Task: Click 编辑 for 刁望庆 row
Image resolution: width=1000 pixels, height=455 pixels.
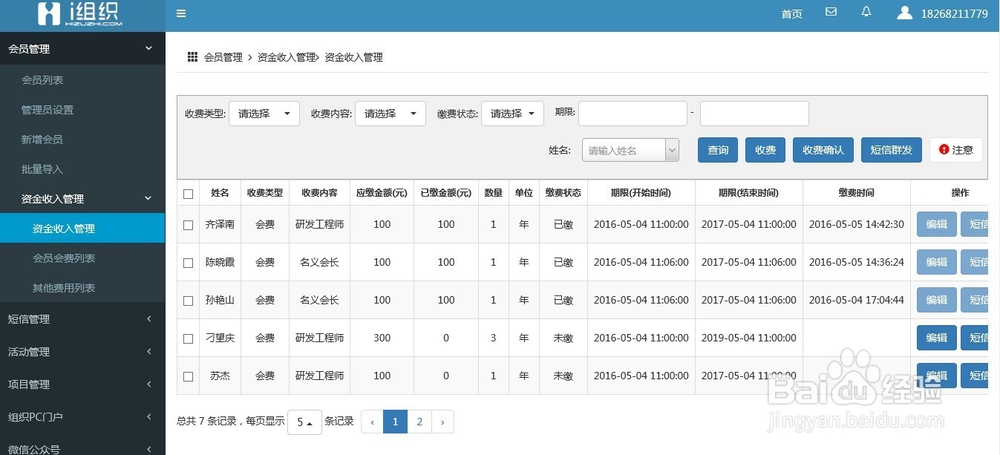Action: [936, 338]
